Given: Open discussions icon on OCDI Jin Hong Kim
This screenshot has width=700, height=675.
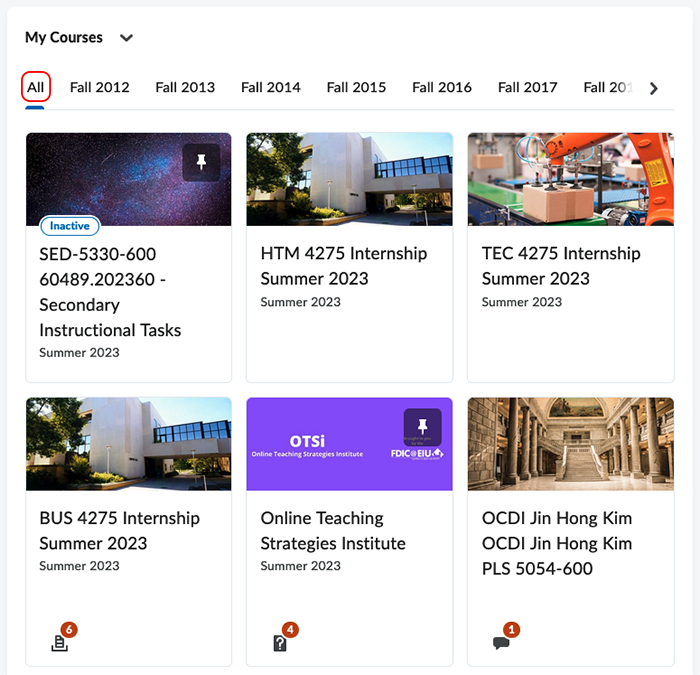Looking at the screenshot, I should pyautogui.click(x=502, y=643).
